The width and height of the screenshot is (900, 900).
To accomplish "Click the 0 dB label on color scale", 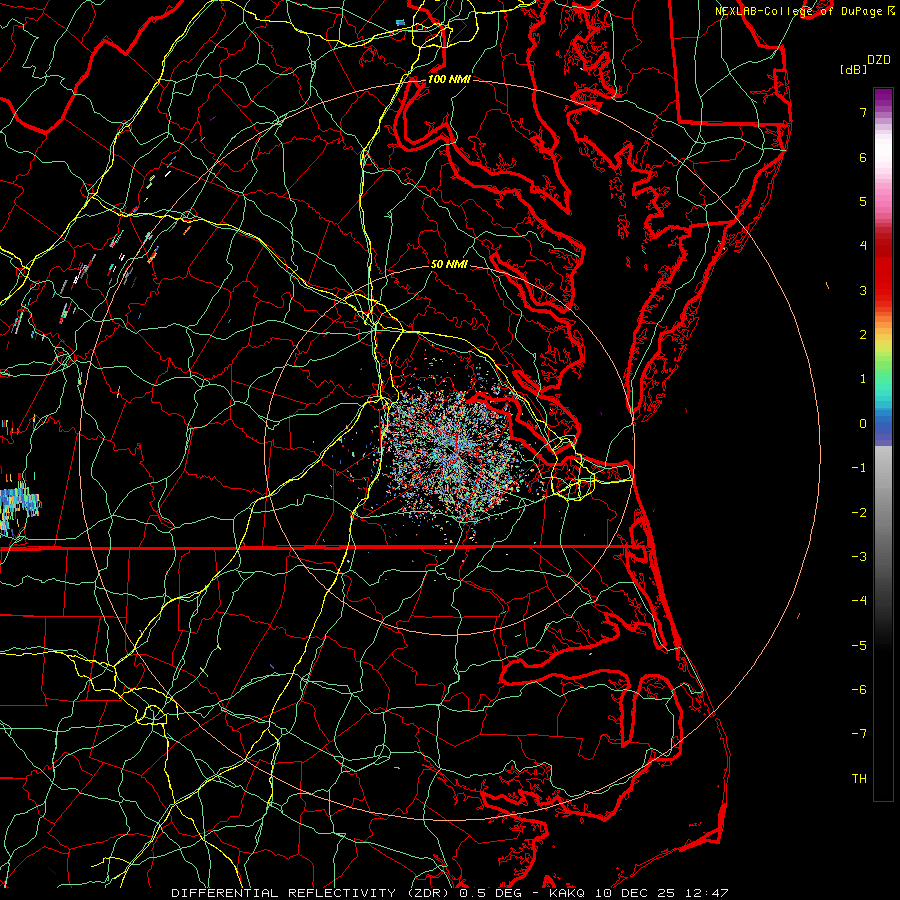I will click(x=863, y=424).
